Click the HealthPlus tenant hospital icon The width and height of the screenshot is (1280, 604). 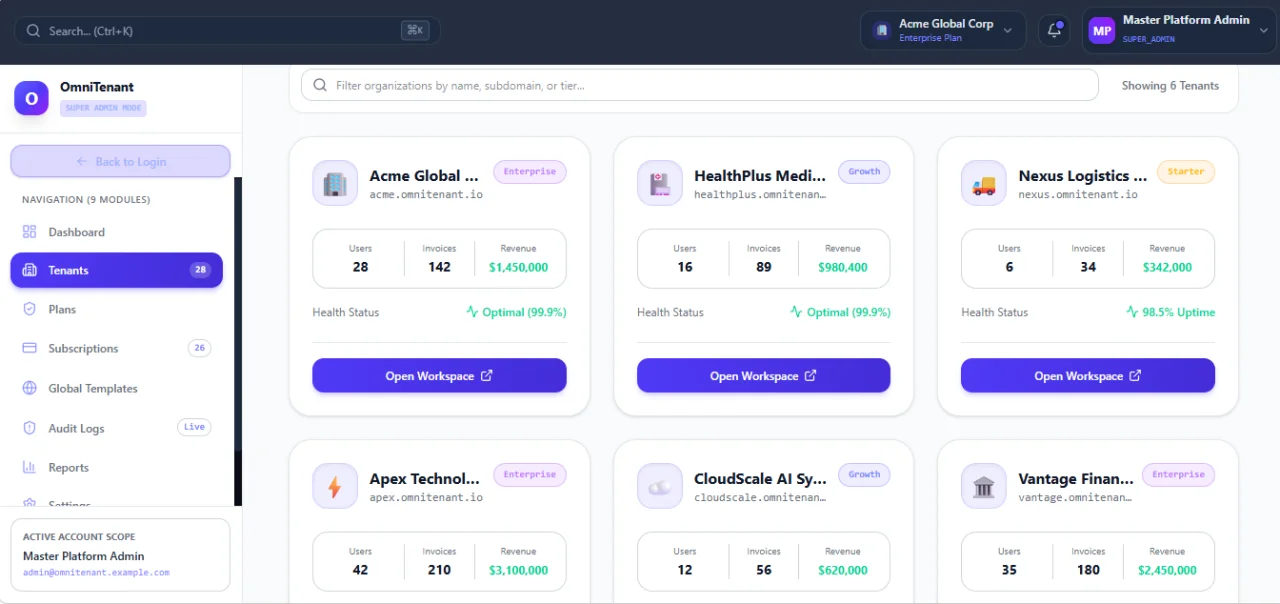pos(659,184)
